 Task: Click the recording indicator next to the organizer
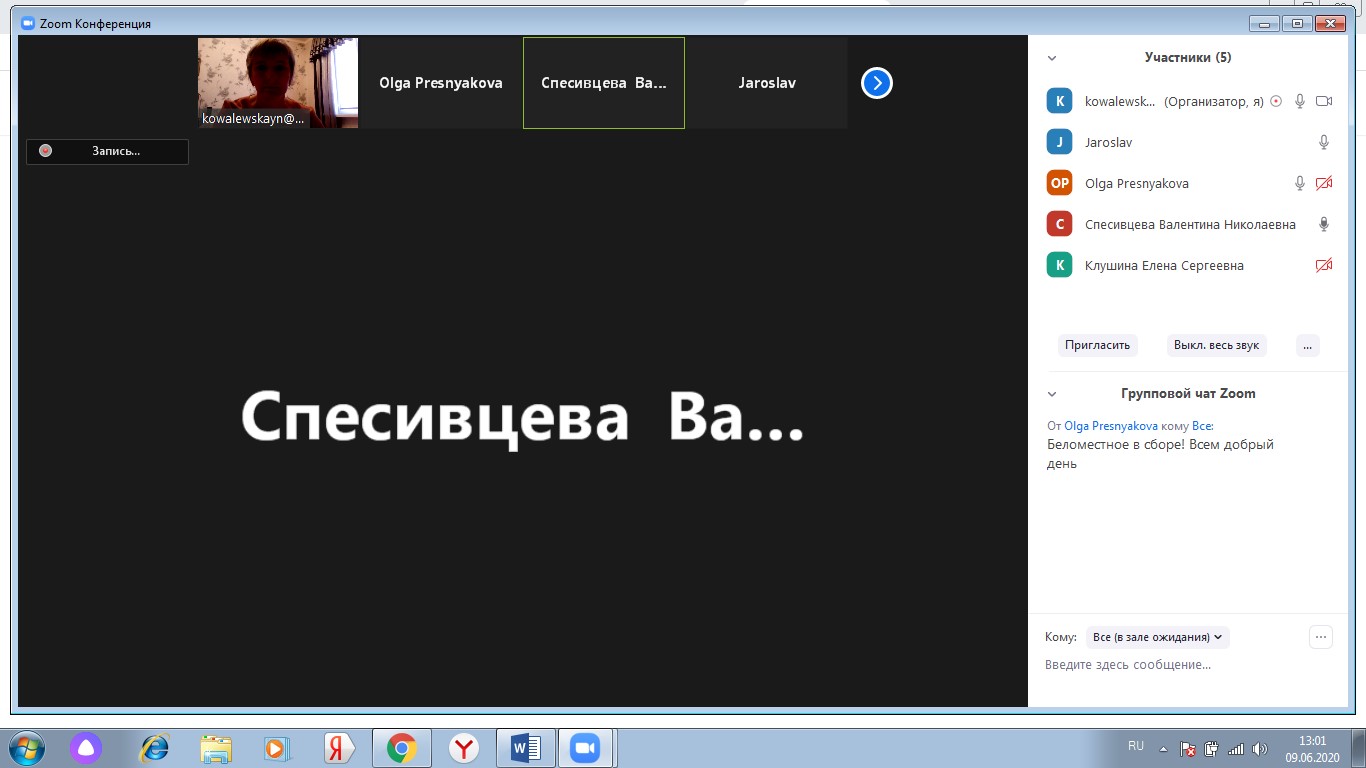(x=1276, y=100)
